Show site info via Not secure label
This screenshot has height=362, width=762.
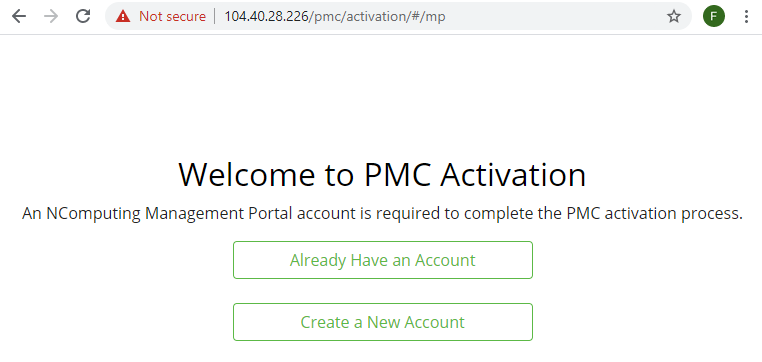(x=173, y=17)
